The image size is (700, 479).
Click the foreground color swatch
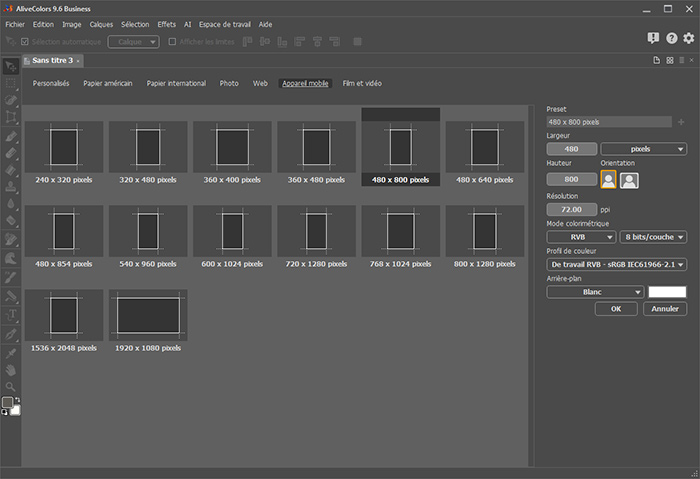coord(7,402)
